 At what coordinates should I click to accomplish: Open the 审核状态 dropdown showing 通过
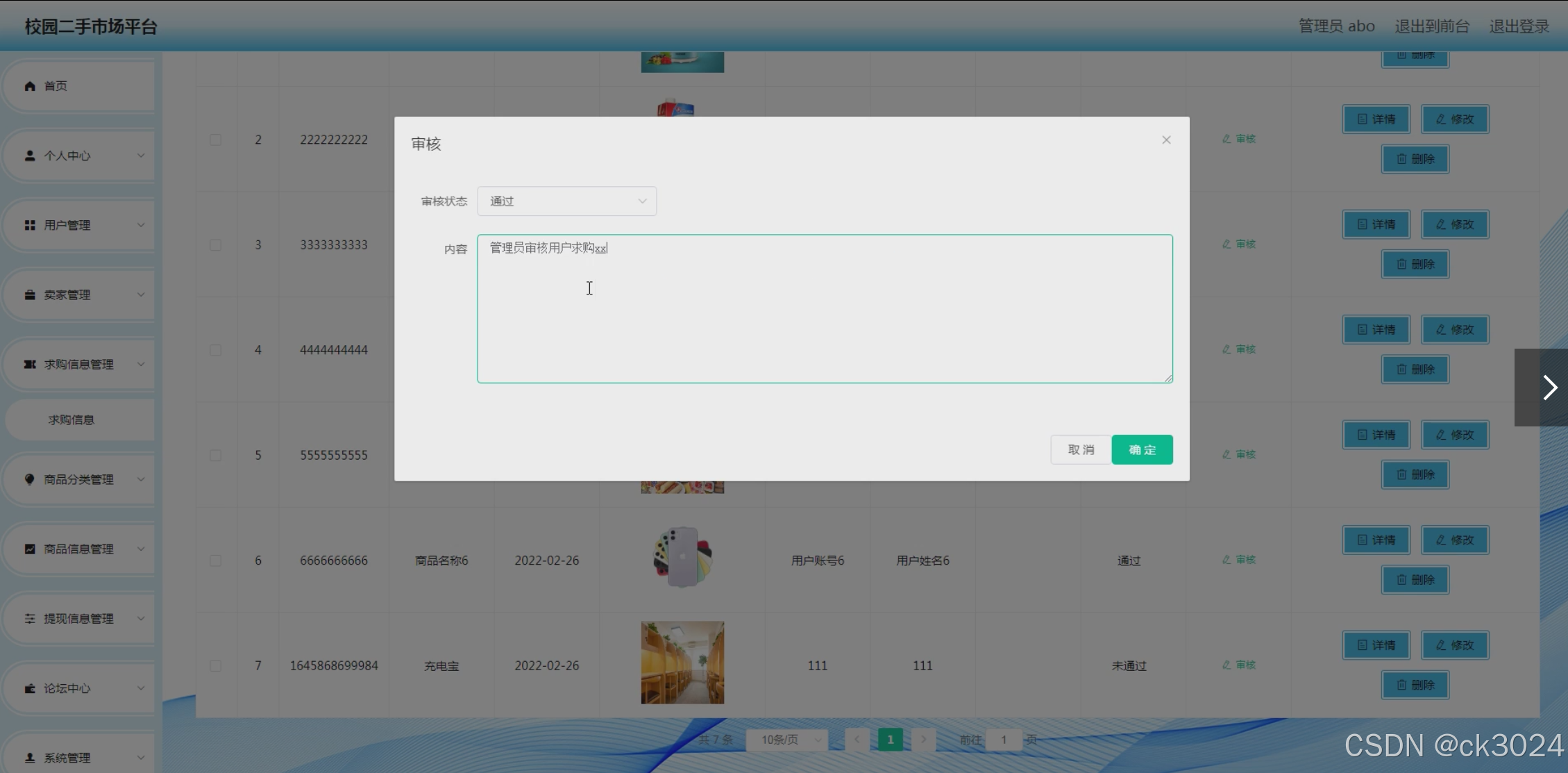(566, 201)
